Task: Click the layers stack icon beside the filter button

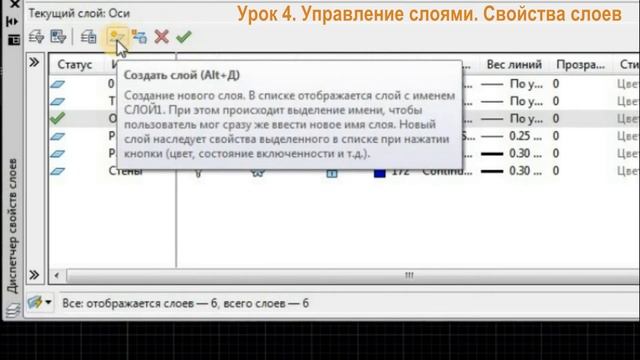Action: pyautogui.click(x=13, y=309)
